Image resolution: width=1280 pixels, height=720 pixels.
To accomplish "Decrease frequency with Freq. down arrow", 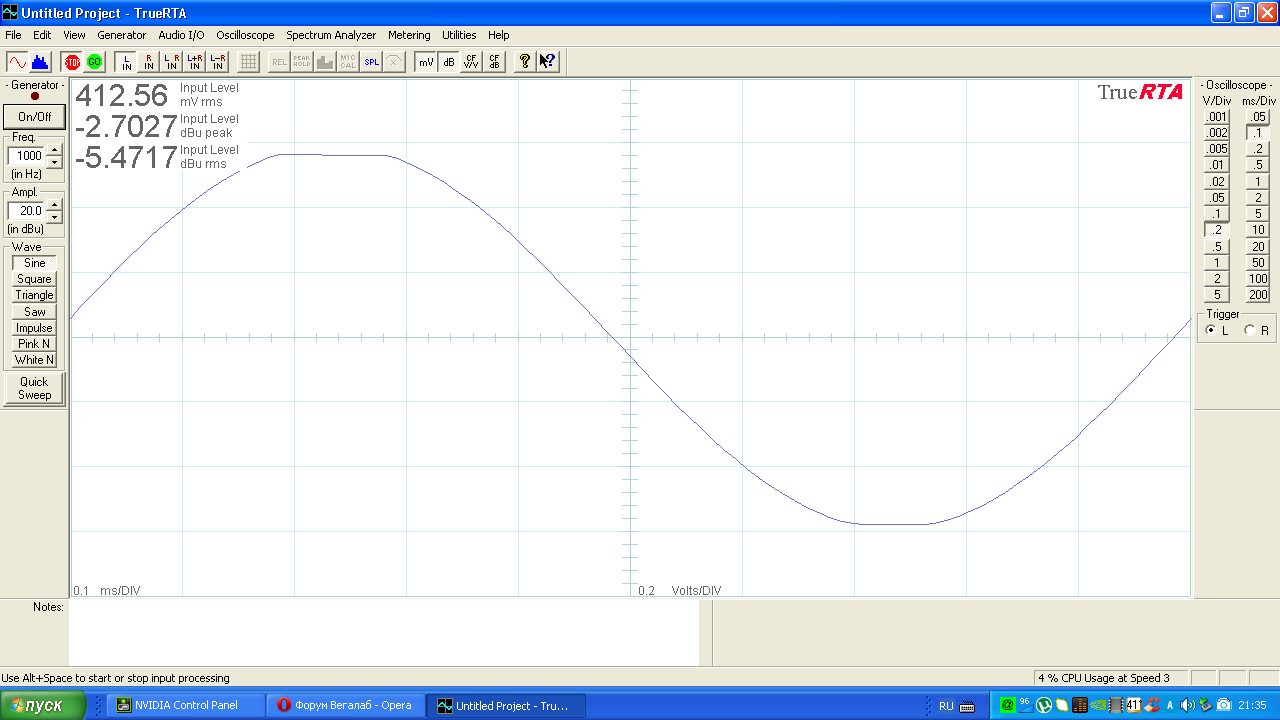I will pyautogui.click(x=55, y=161).
